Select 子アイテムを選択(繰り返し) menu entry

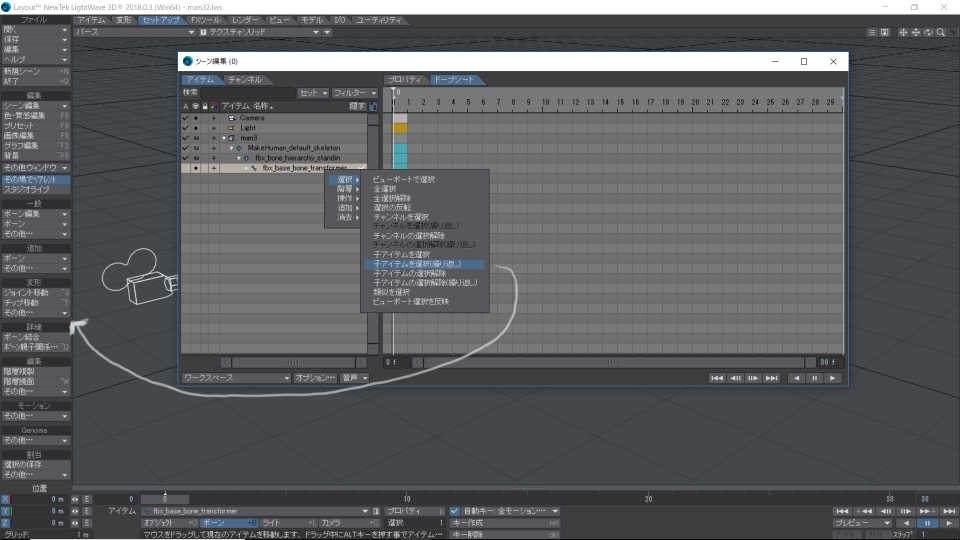click(424, 264)
